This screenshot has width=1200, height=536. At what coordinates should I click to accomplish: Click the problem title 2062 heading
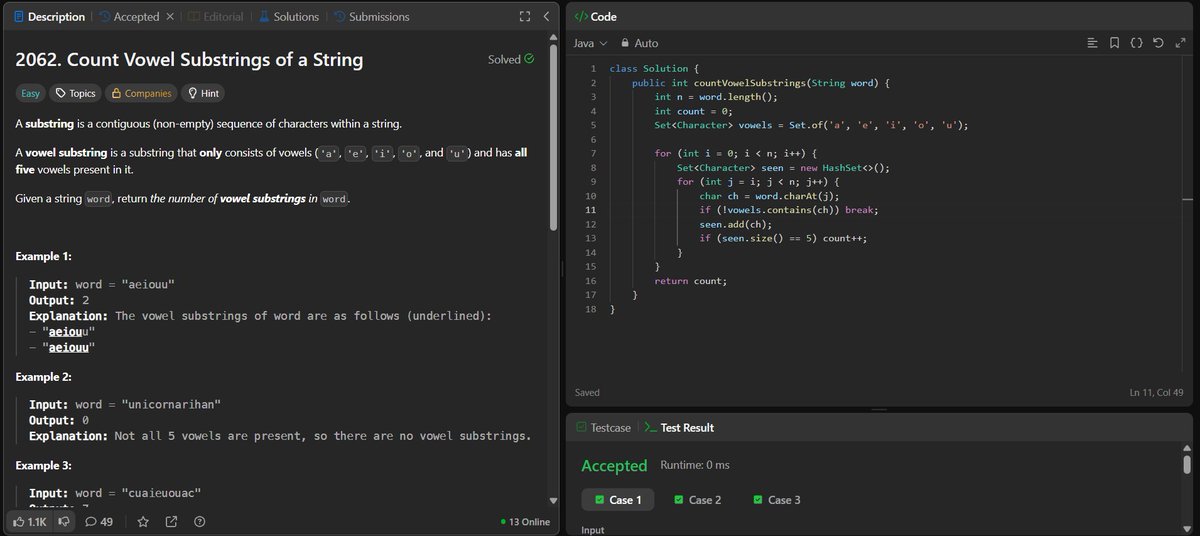point(189,60)
